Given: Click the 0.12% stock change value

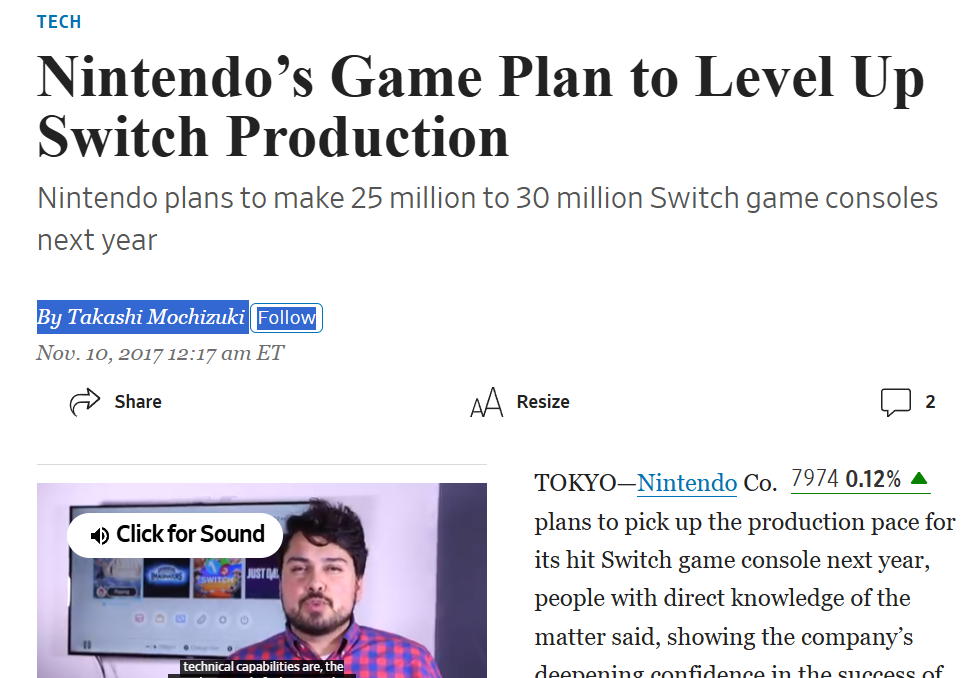Looking at the screenshot, I should [873, 479].
